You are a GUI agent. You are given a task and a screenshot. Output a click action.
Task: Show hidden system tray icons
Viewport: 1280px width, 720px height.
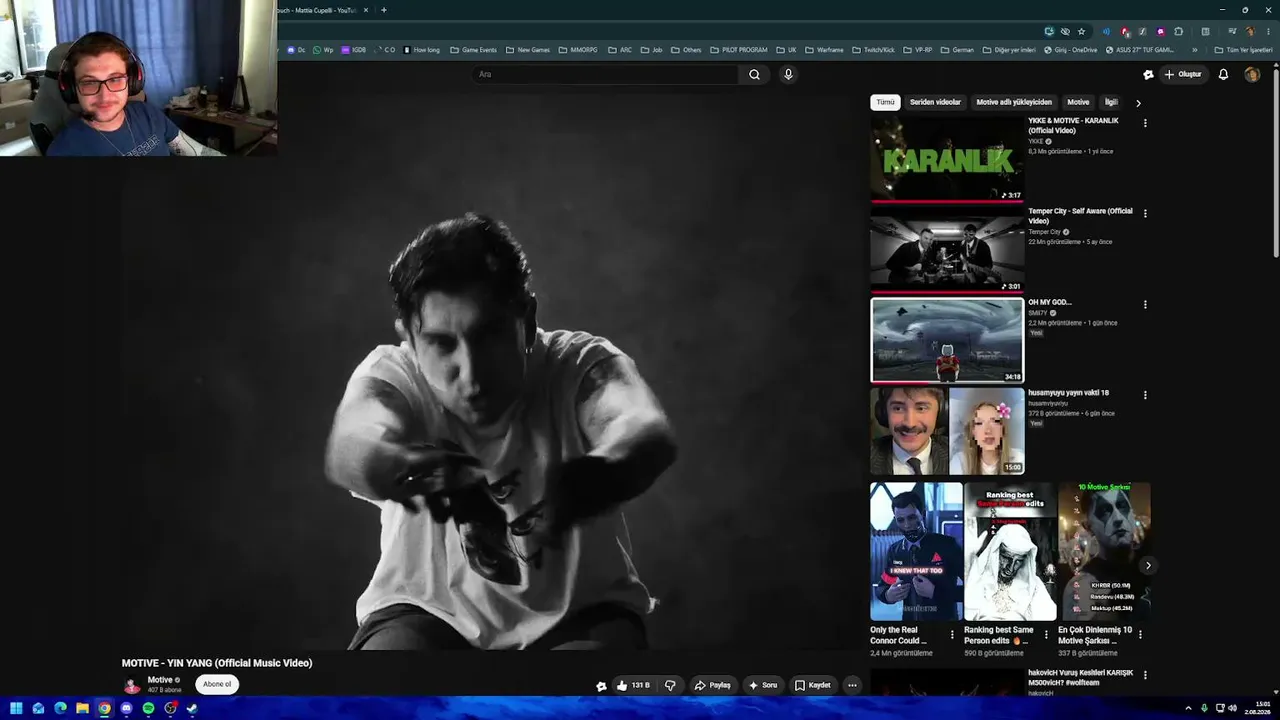1188,708
